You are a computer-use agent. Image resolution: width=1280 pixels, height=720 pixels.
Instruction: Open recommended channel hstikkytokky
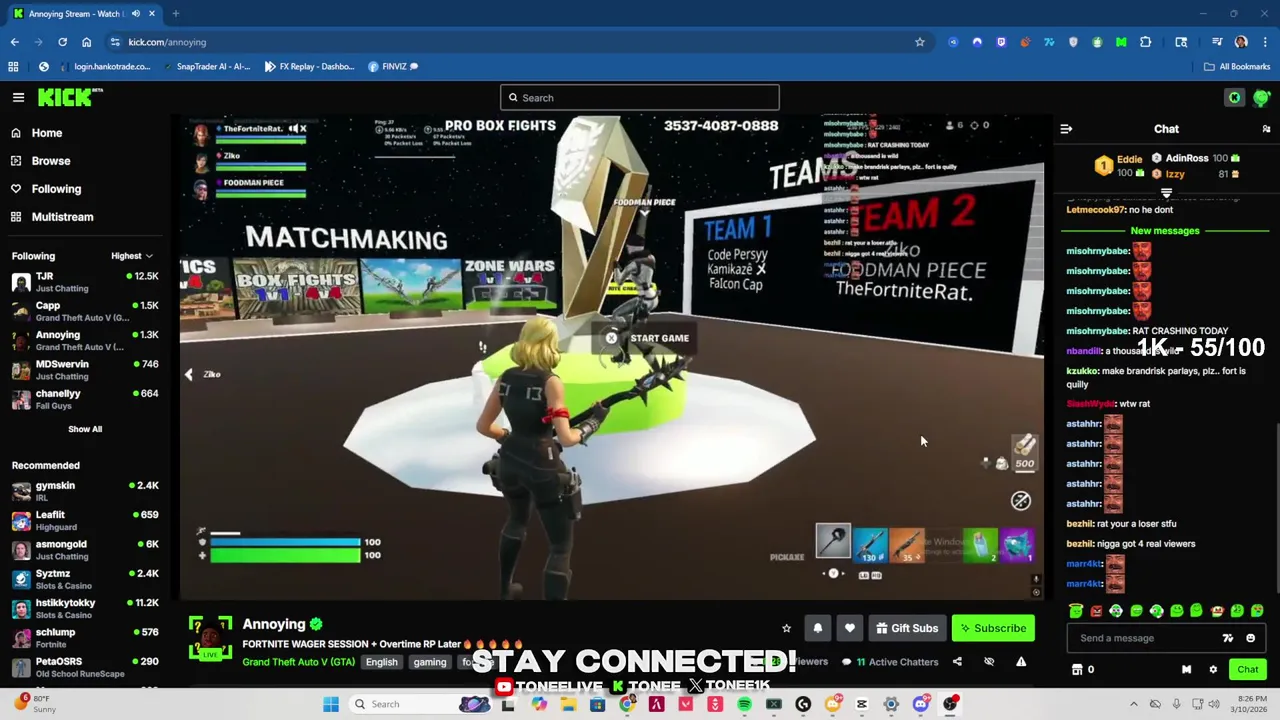[x=84, y=608]
